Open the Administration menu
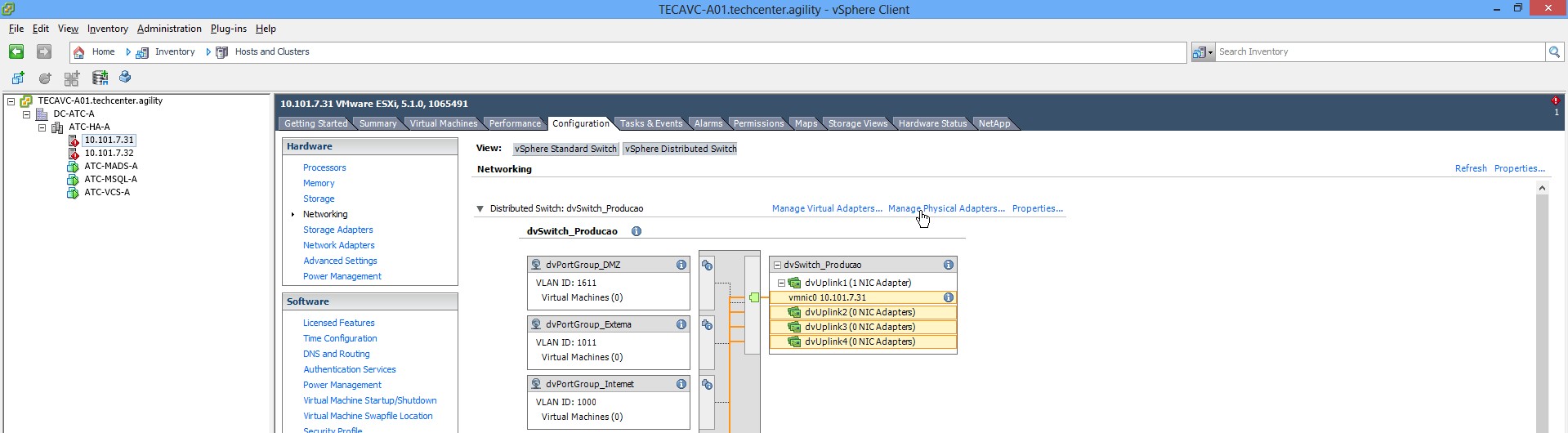Image resolution: width=1568 pixels, height=433 pixels. click(x=169, y=29)
